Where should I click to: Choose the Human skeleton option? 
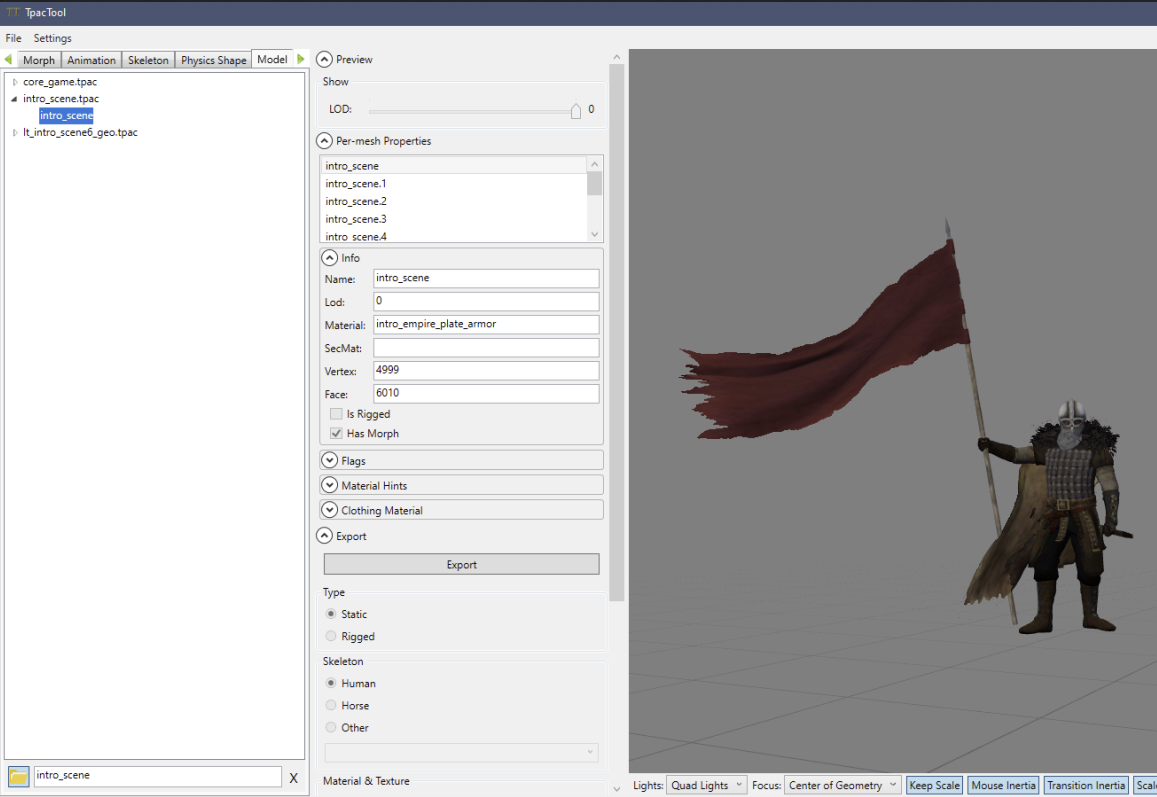coord(331,683)
